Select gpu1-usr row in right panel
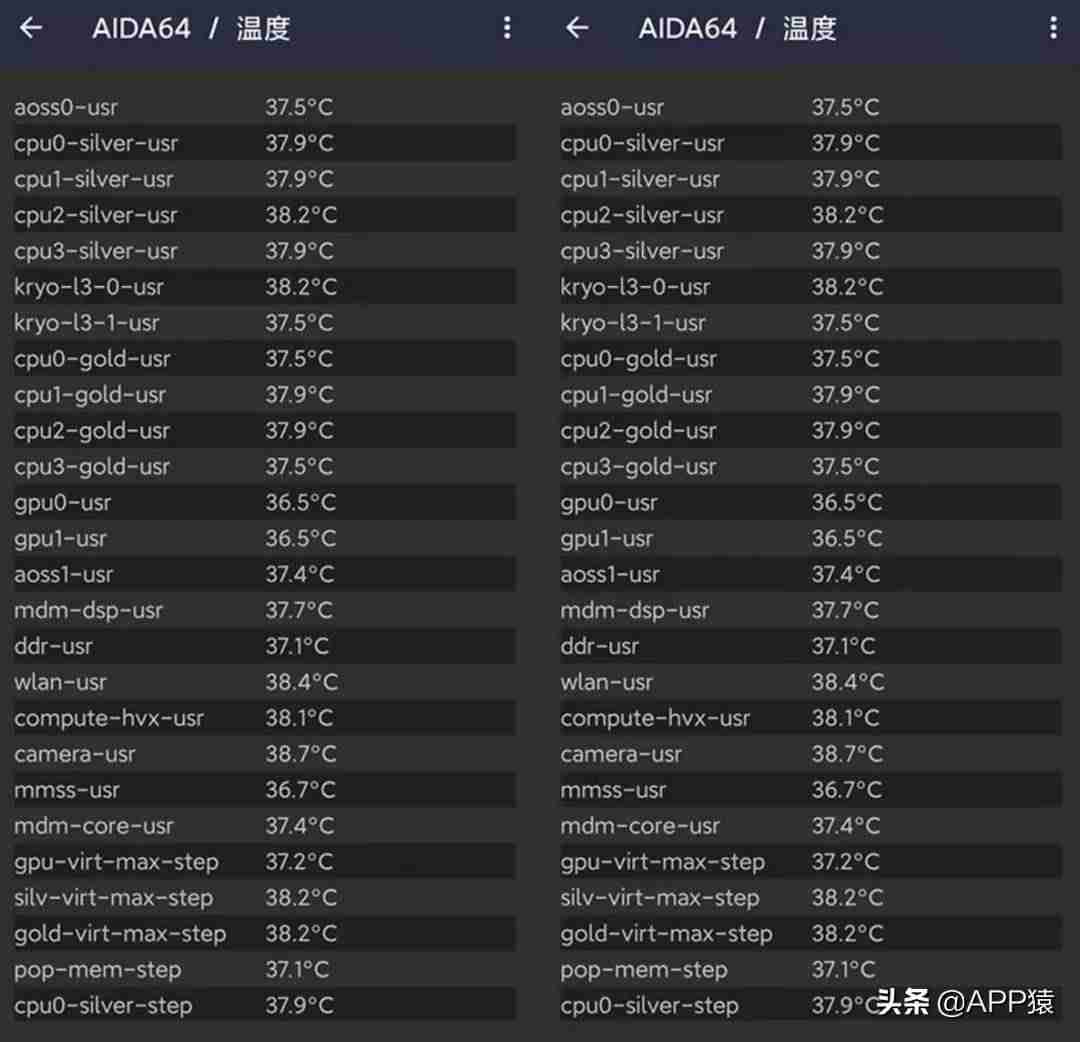This screenshot has height=1042, width=1080. pos(810,538)
